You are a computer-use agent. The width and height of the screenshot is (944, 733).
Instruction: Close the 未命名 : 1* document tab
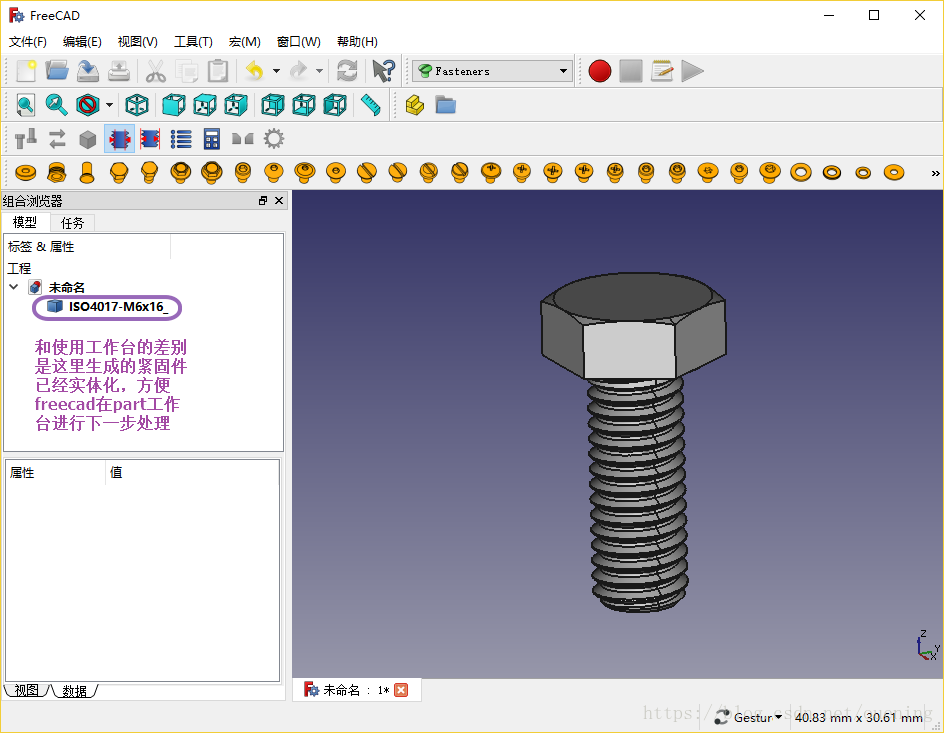(401, 690)
